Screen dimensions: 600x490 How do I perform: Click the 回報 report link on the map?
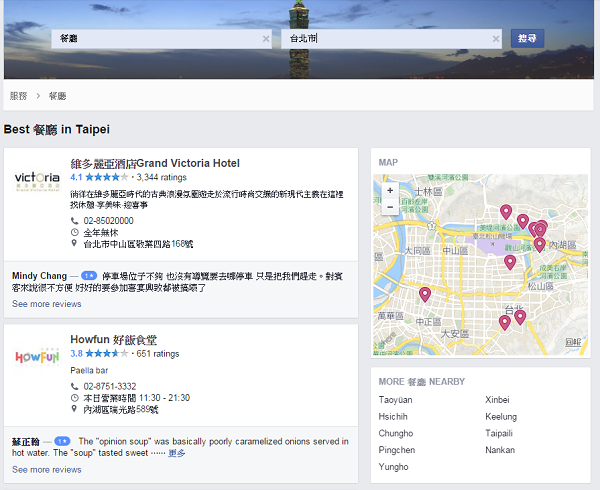(x=573, y=342)
